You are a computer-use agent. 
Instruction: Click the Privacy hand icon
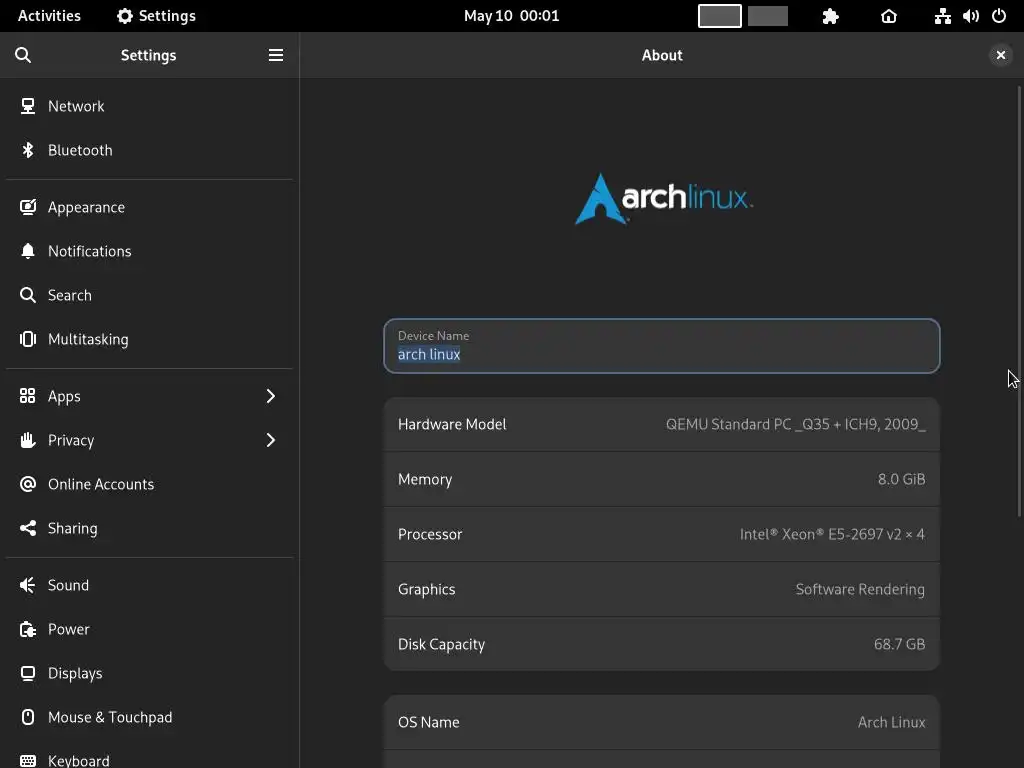pyautogui.click(x=27, y=440)
